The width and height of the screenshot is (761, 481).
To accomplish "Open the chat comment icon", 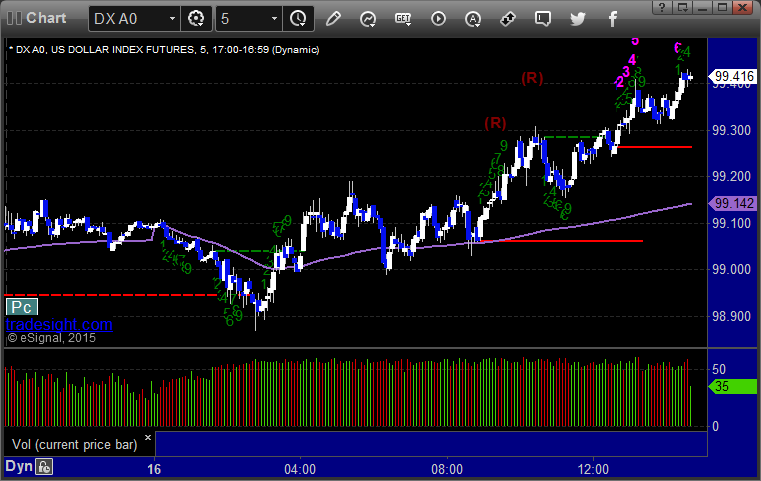I will [543, 19].
